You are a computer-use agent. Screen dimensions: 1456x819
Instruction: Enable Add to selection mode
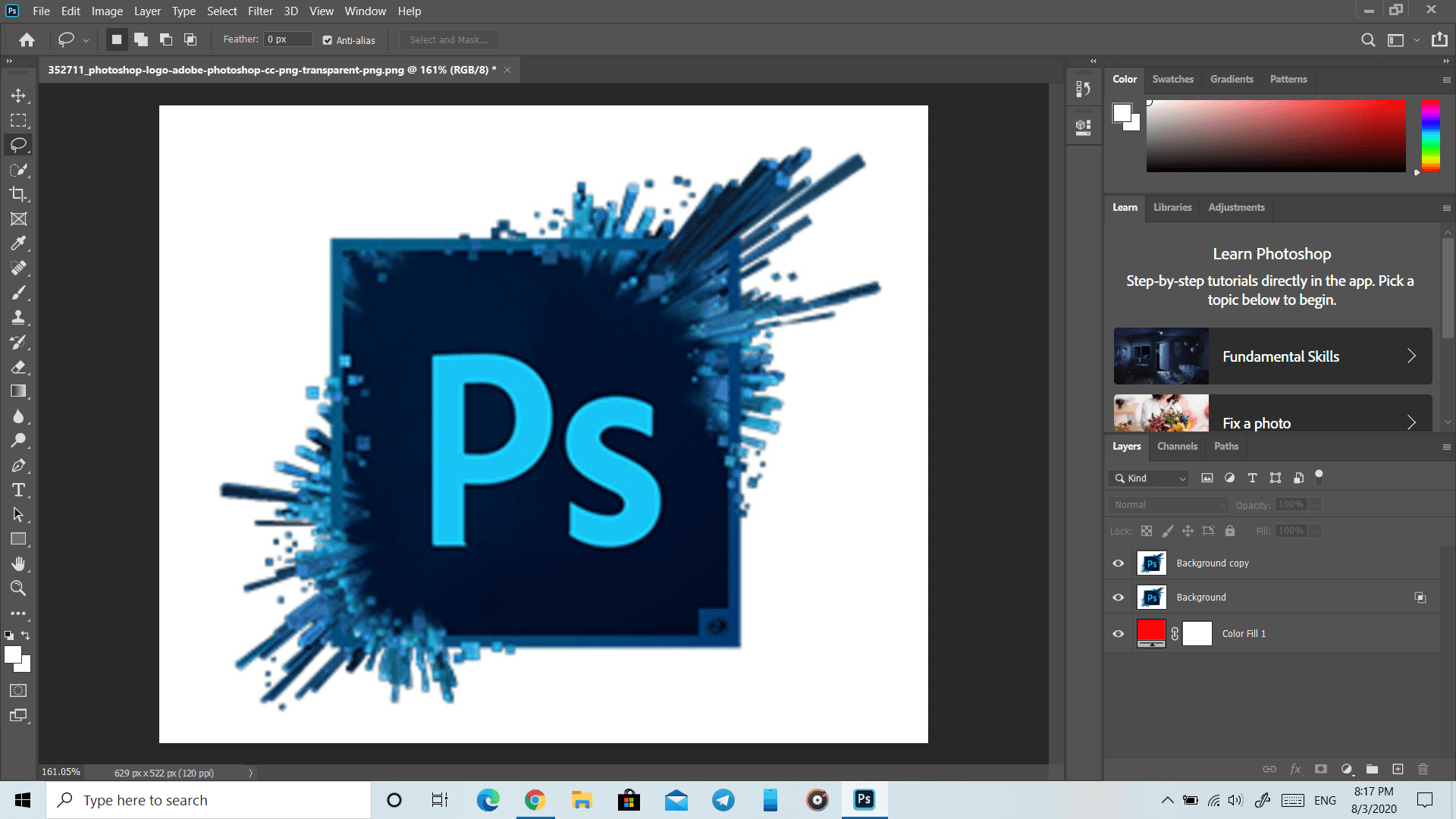[x=141, y=39]
